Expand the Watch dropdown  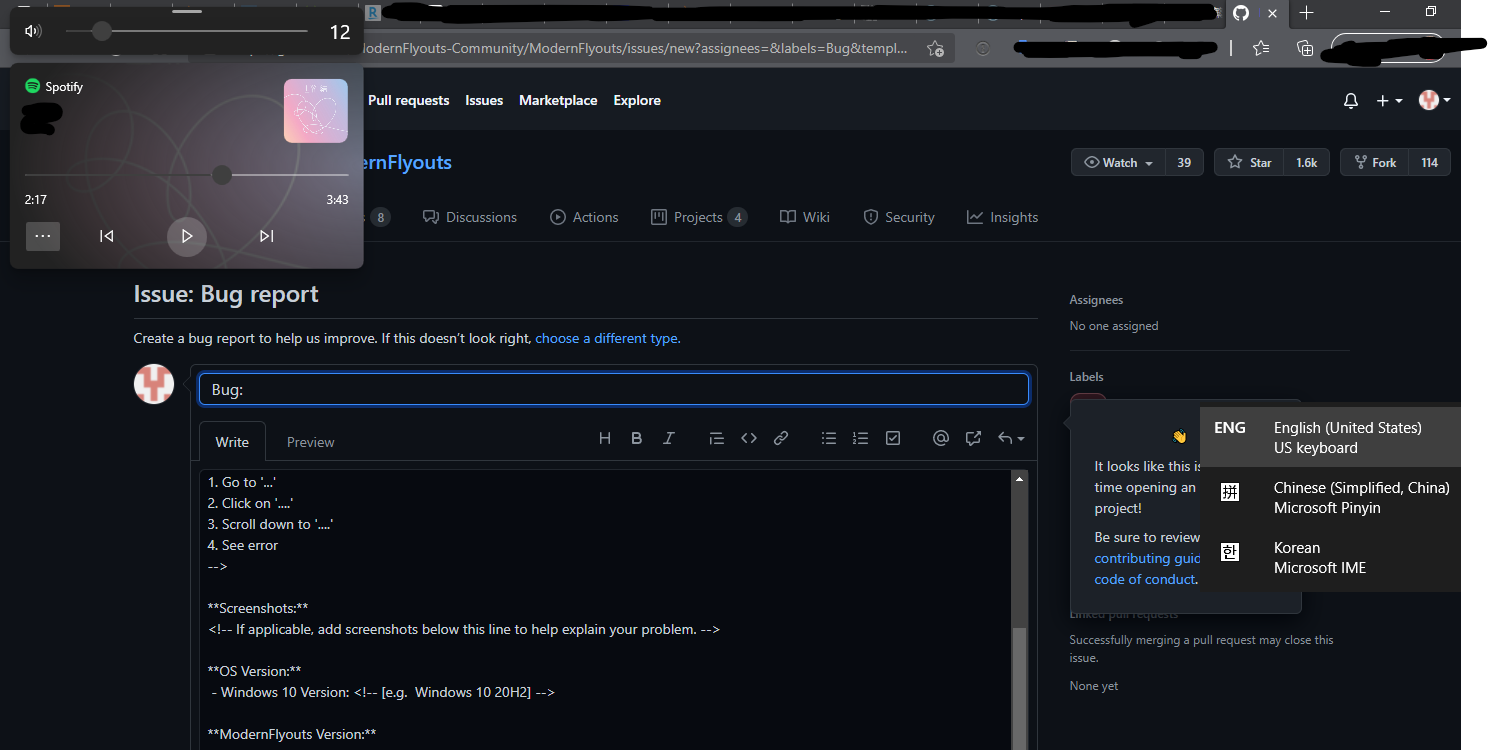1117,162
